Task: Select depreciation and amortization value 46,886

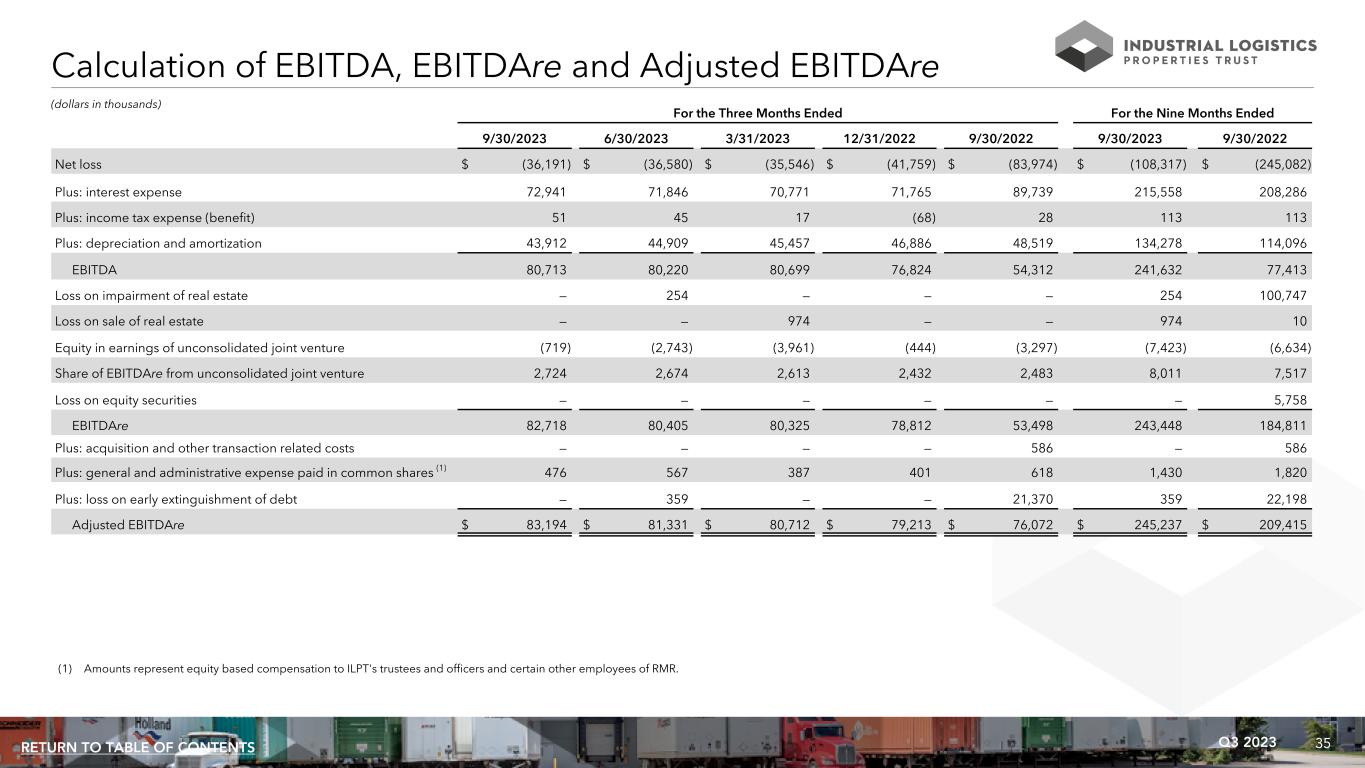Action: coord(909,243)
